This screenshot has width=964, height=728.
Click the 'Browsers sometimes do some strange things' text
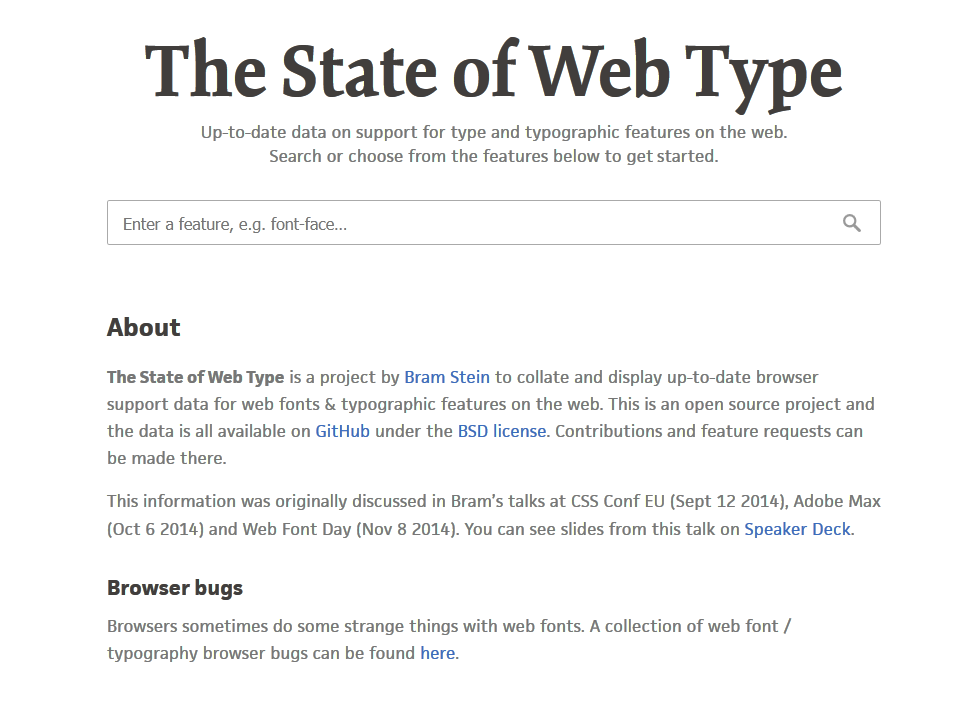(449, 626)
